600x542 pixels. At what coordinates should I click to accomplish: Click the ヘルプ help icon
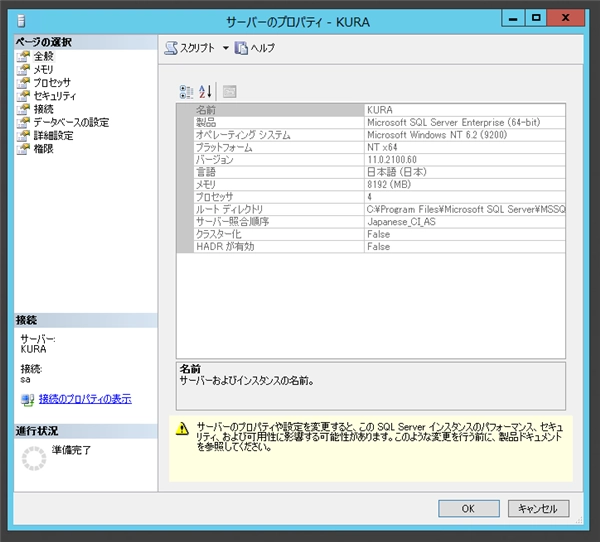point(241,48)
